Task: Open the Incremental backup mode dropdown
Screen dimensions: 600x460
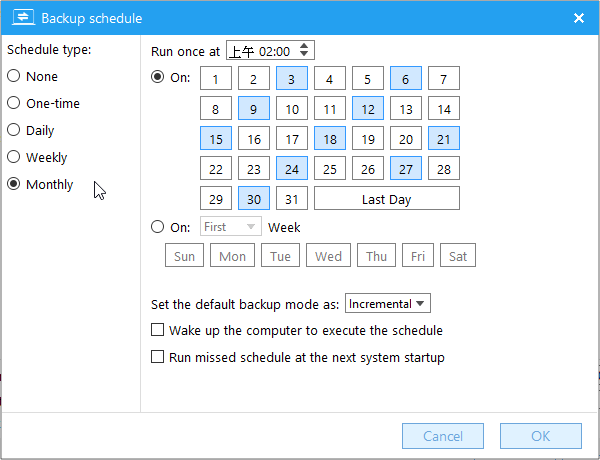Action: pyautogui.click(x=387, y=303)
